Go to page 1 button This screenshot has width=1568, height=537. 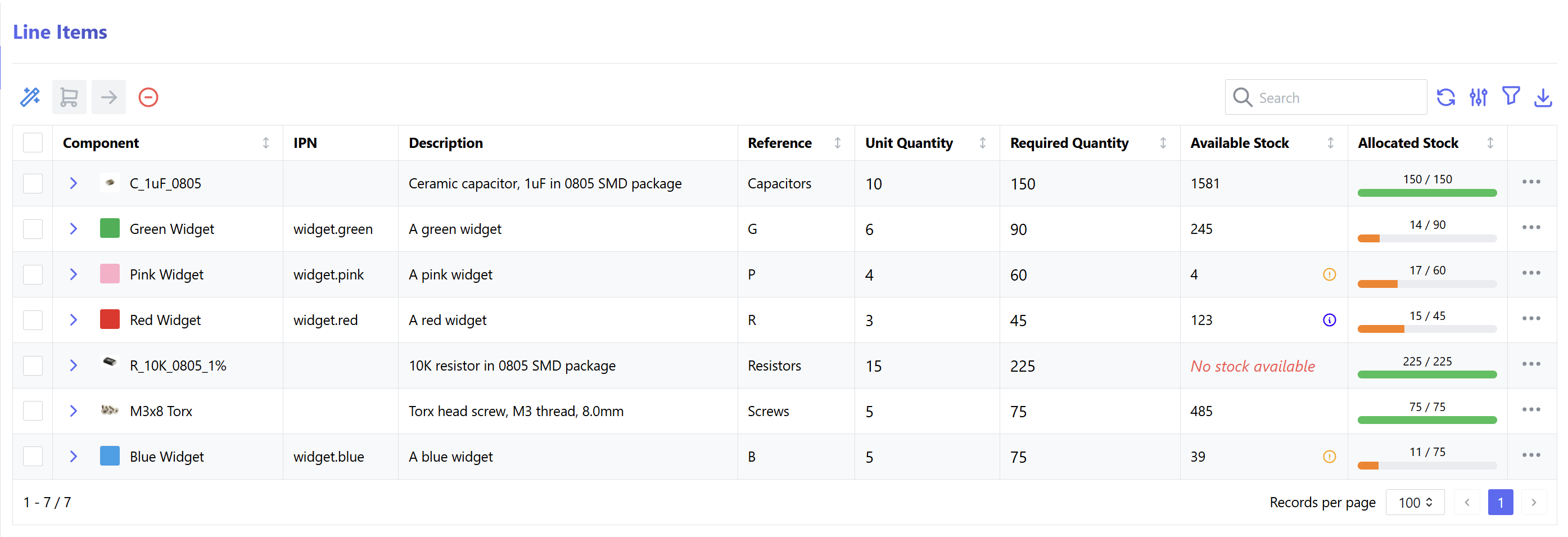[1501, 502]
